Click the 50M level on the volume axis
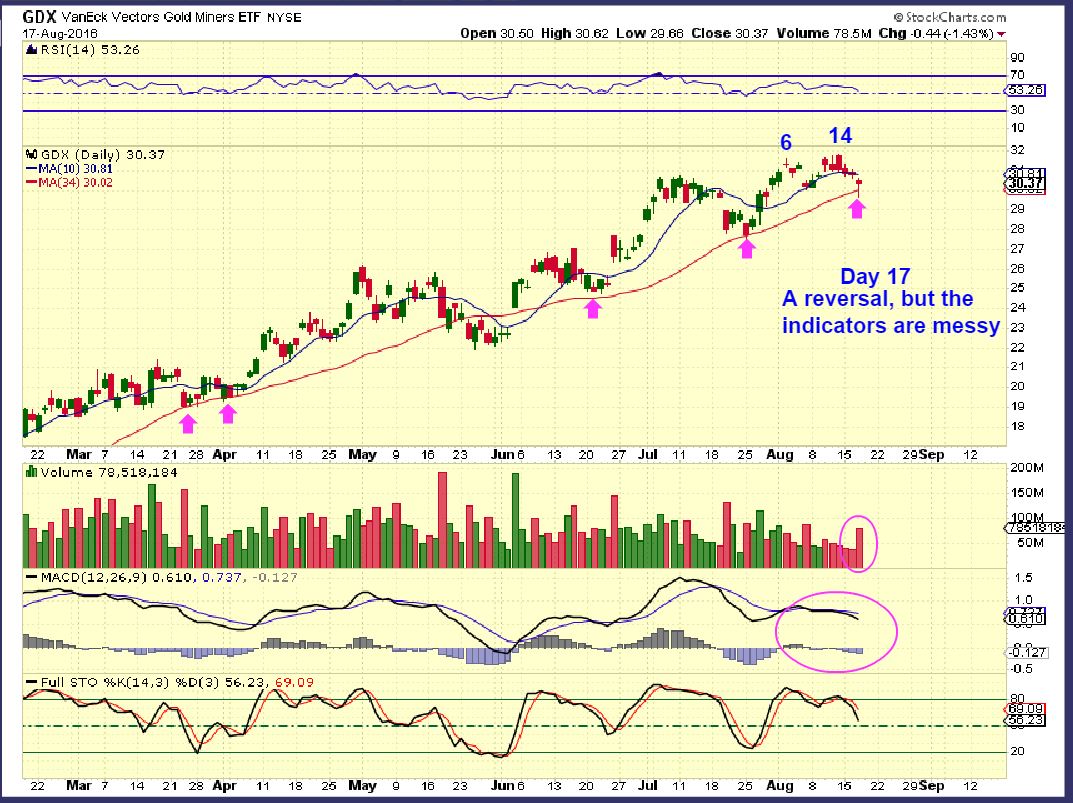This screenshot has height=803, width=1073. click(x=1030, y=543)
